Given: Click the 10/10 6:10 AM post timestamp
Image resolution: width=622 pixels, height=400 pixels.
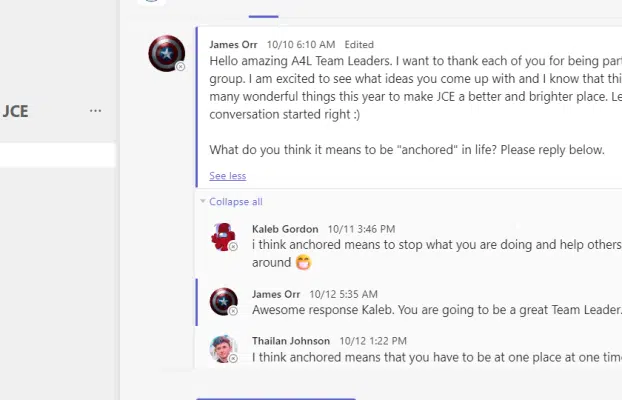Looking at the screenshot, I should point(301,45).
